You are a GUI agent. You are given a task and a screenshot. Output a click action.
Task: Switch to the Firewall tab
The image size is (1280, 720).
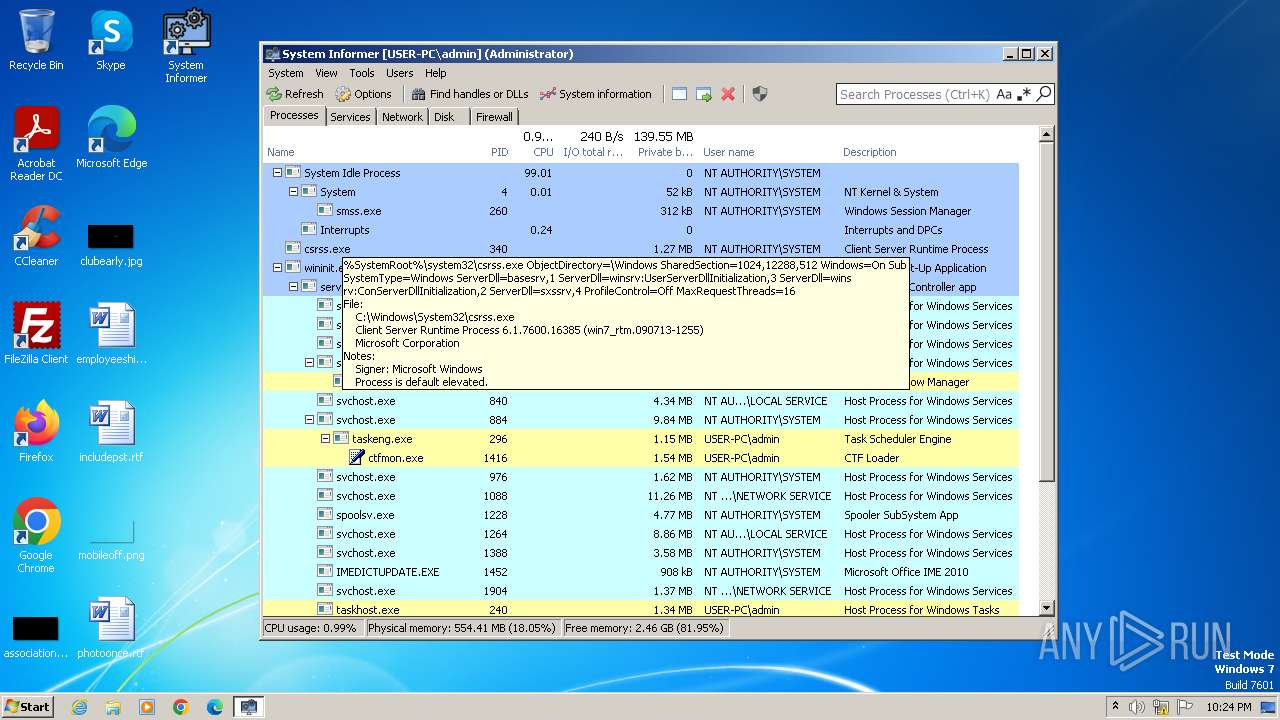[494, 117]
